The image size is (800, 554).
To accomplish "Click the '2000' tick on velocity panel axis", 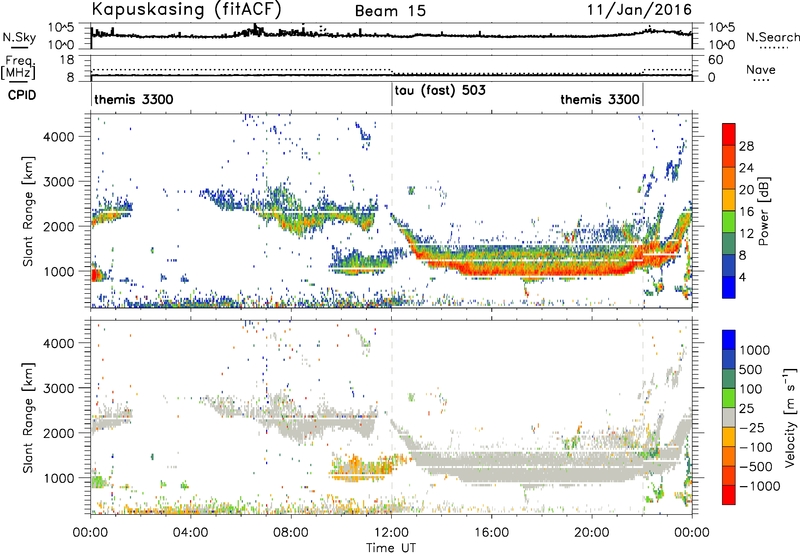I will click(x=59, y=433).
